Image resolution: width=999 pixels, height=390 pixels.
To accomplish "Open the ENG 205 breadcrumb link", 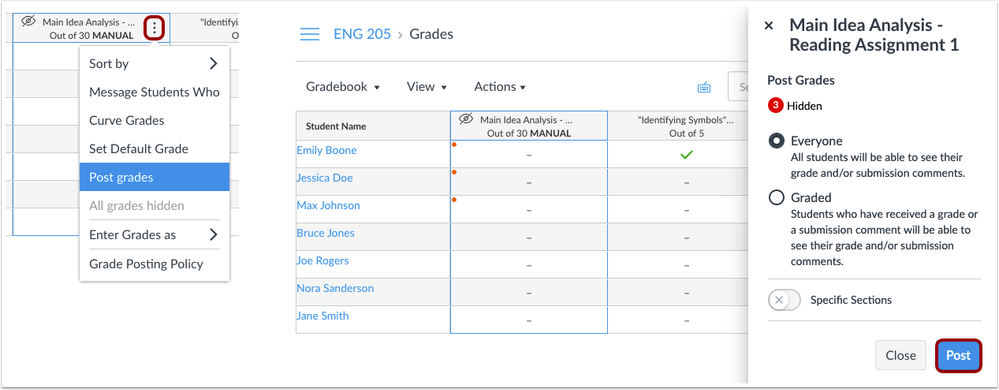I will [362, 34].
